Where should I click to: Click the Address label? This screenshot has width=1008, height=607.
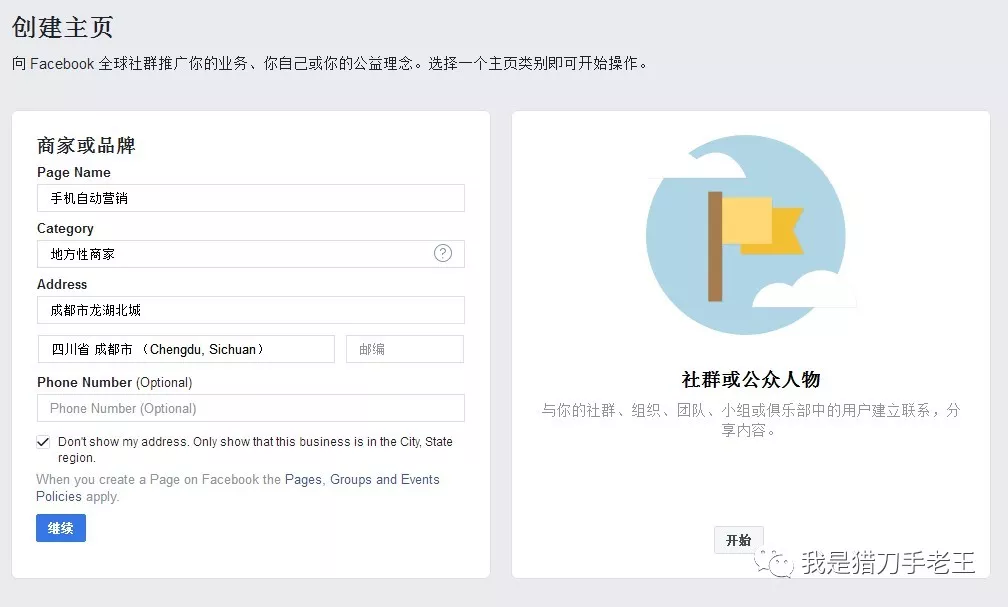pyautogui.click(x=62, y=284)
